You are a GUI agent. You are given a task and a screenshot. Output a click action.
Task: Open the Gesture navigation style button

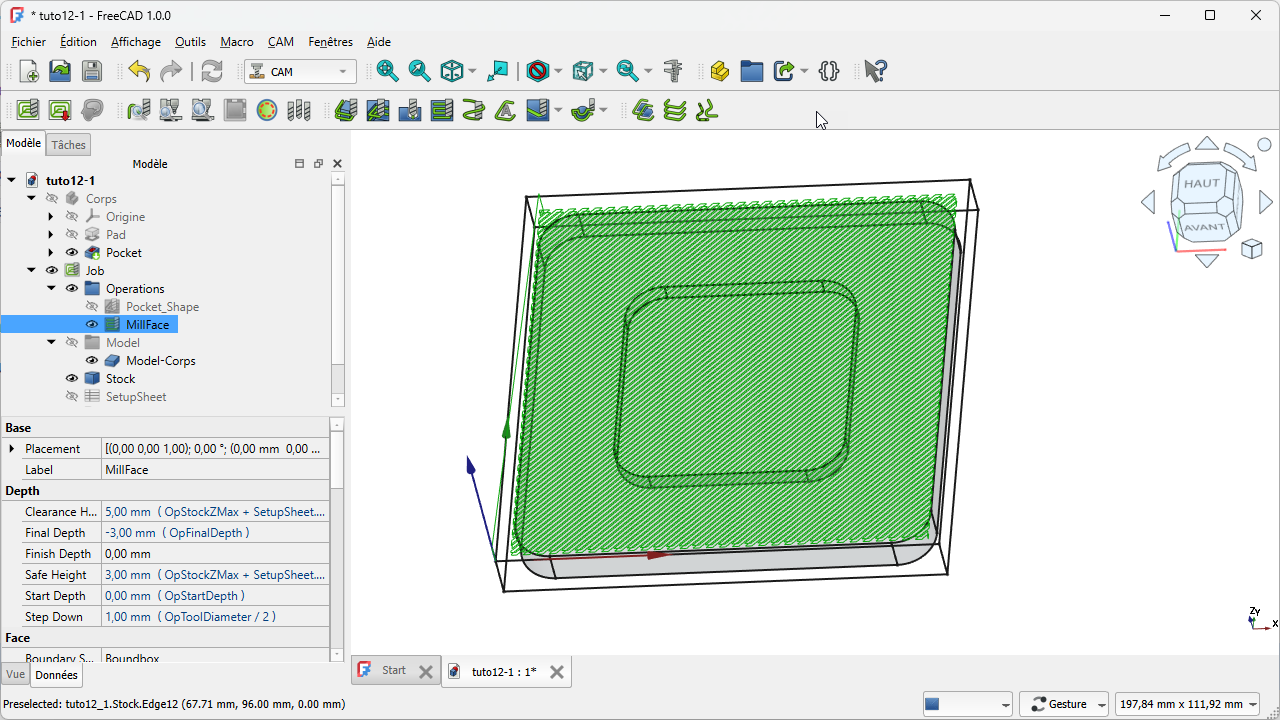tap(1064, 704)
